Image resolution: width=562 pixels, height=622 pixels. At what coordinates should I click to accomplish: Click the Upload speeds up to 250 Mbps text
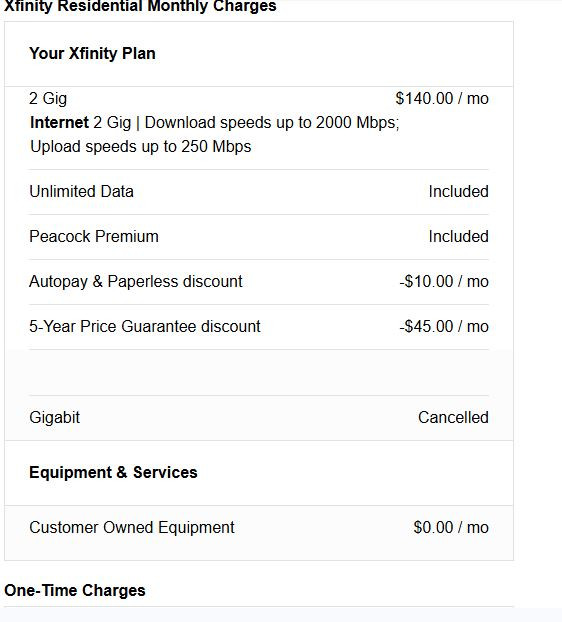click(141, 147)
